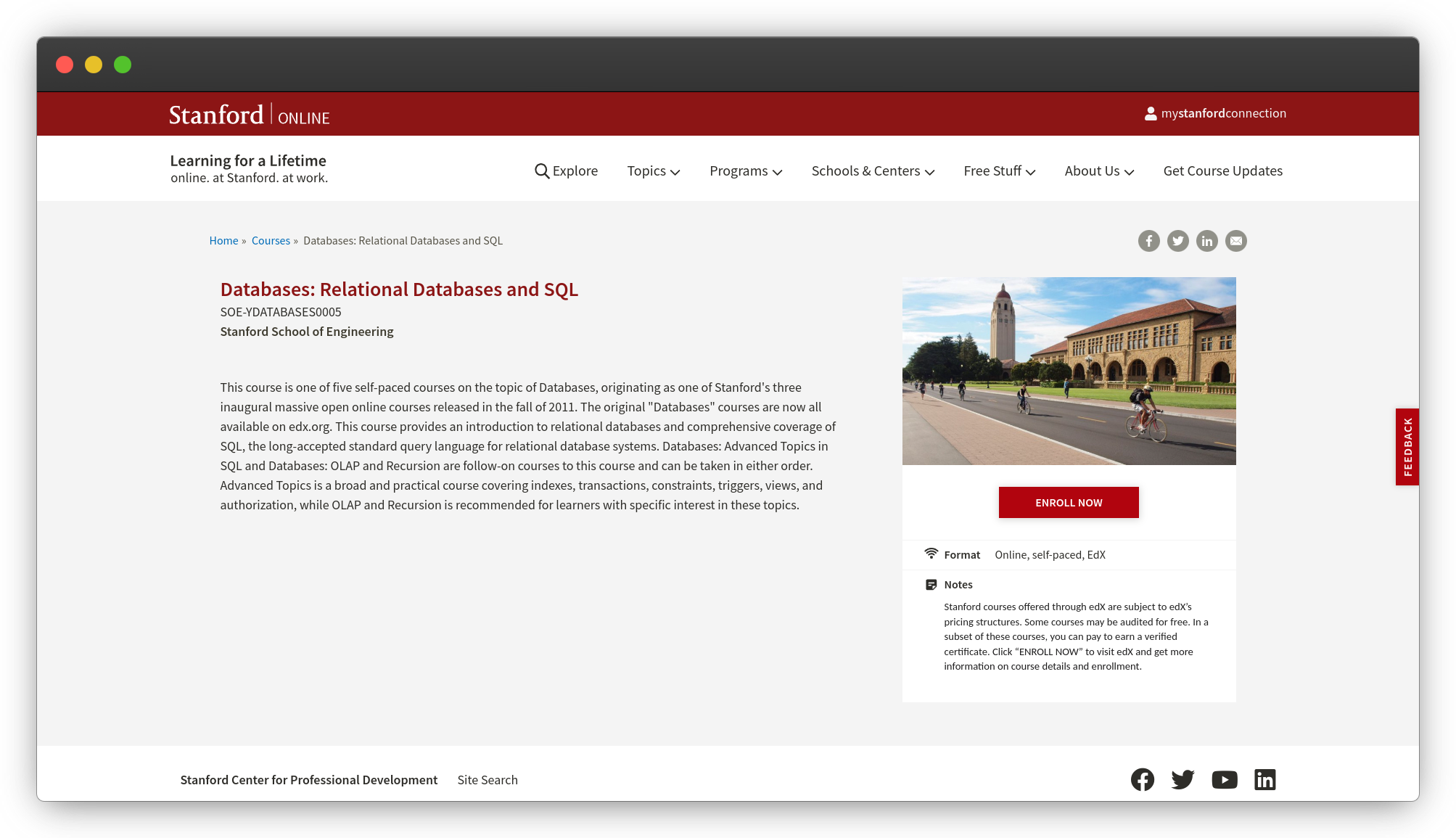
Task: Click the Learning for a Lifetime tagline
Action: coord(248,161)
